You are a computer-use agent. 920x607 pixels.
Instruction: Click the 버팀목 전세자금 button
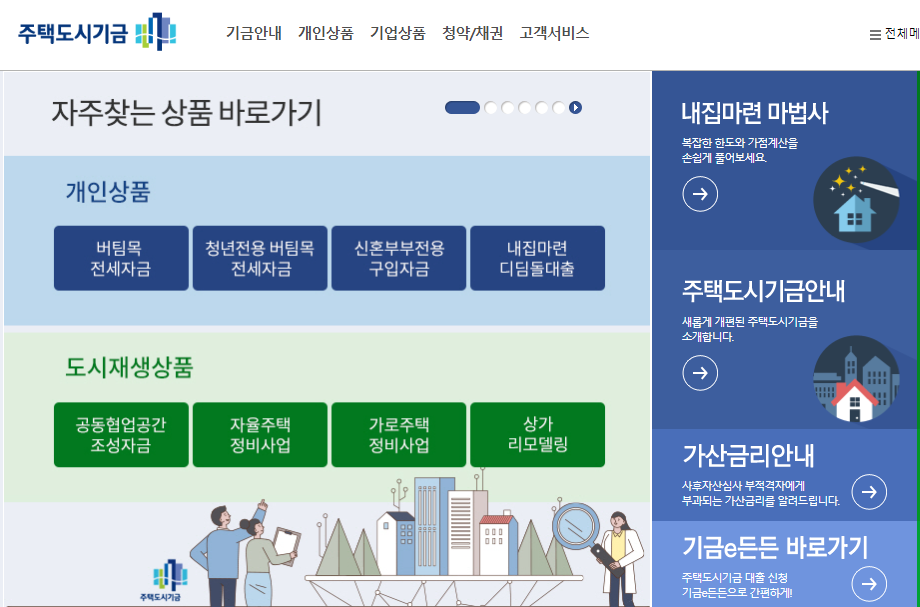pyautogui.click(x=121, y=258)
